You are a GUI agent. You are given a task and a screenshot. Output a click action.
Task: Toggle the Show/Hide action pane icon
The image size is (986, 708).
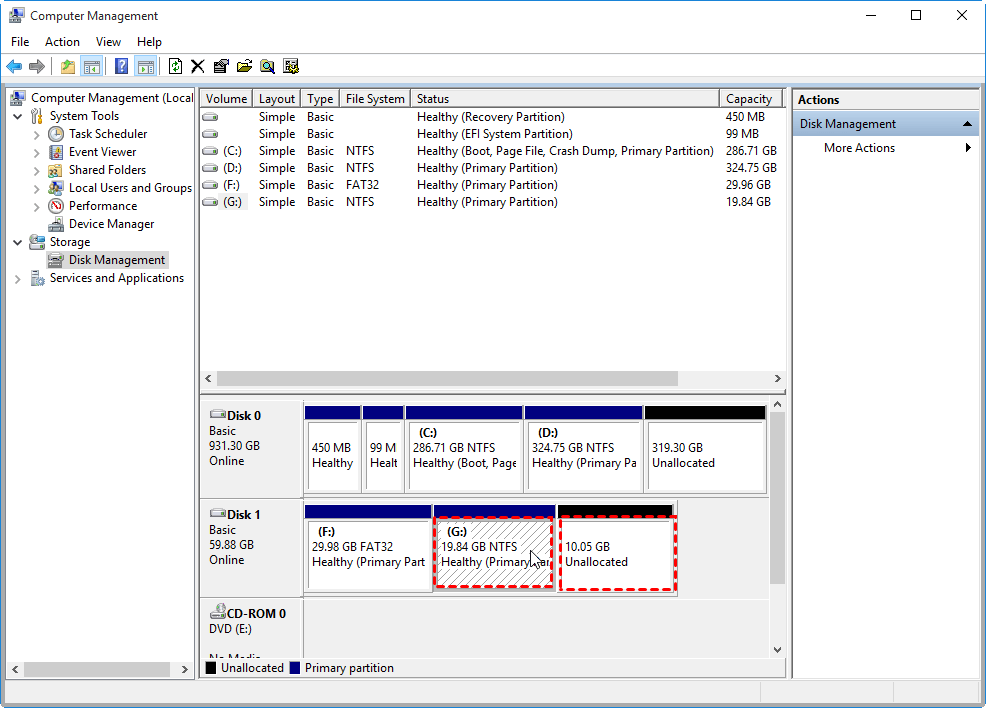click(146, 66)
